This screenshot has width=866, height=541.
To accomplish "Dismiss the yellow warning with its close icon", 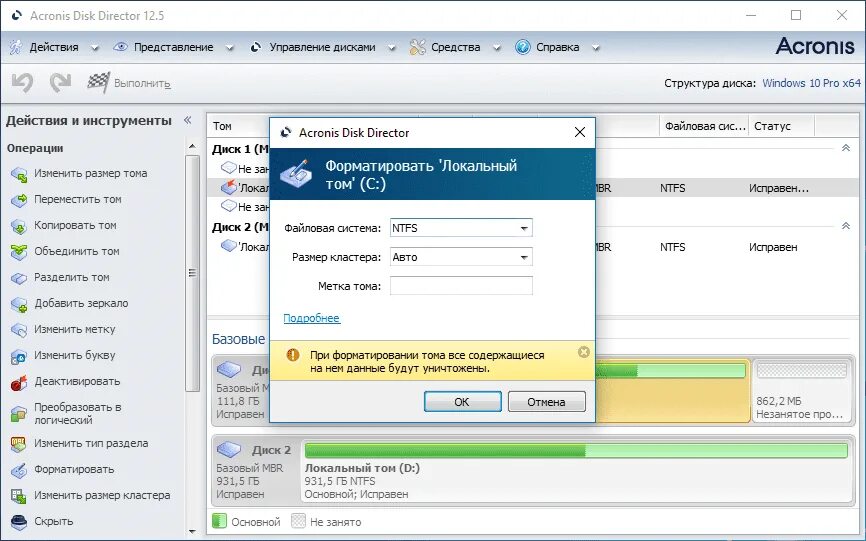I will pos(583,352).
